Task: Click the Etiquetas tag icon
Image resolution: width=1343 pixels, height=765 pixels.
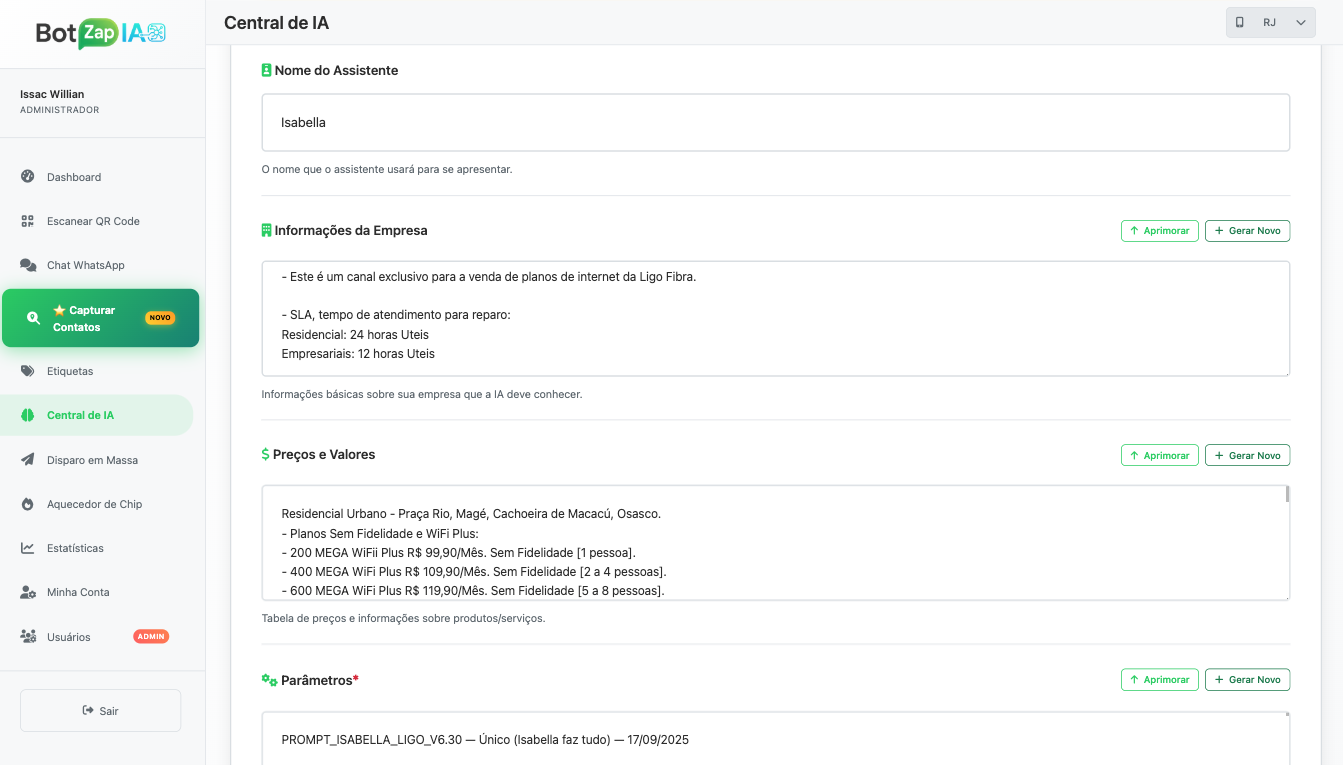Action: point(28,371)
